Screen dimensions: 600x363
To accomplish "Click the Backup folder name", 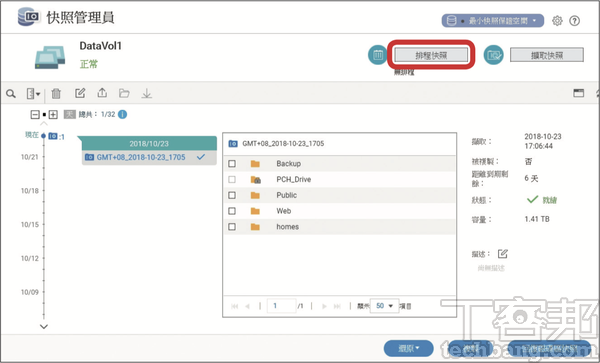I will [289, 164].
